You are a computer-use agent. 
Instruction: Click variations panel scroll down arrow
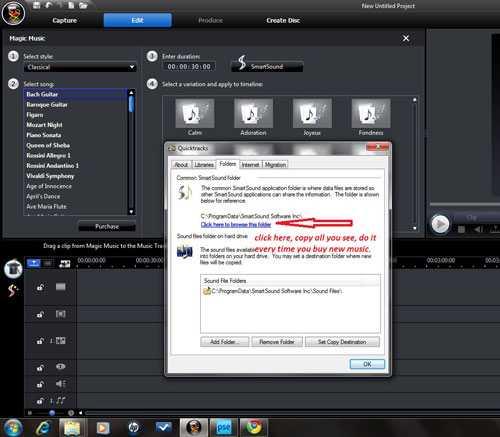(x=415, y=228)
